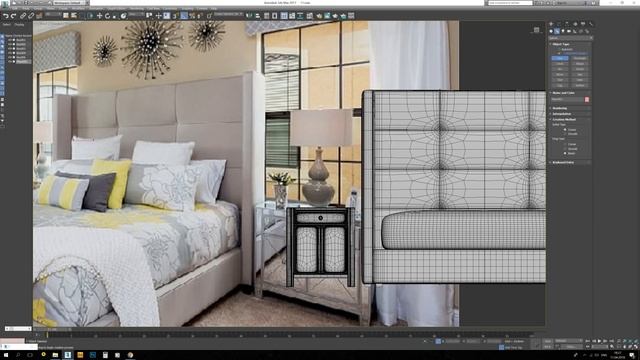
Task: Open the object color swatch
Action: [x=587, y=99]
